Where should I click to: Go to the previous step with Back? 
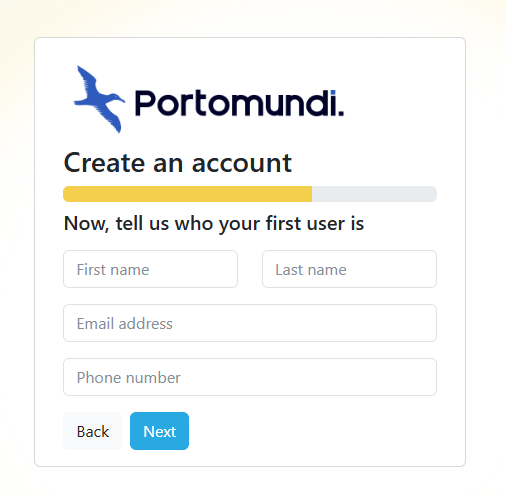click(93, 431)
